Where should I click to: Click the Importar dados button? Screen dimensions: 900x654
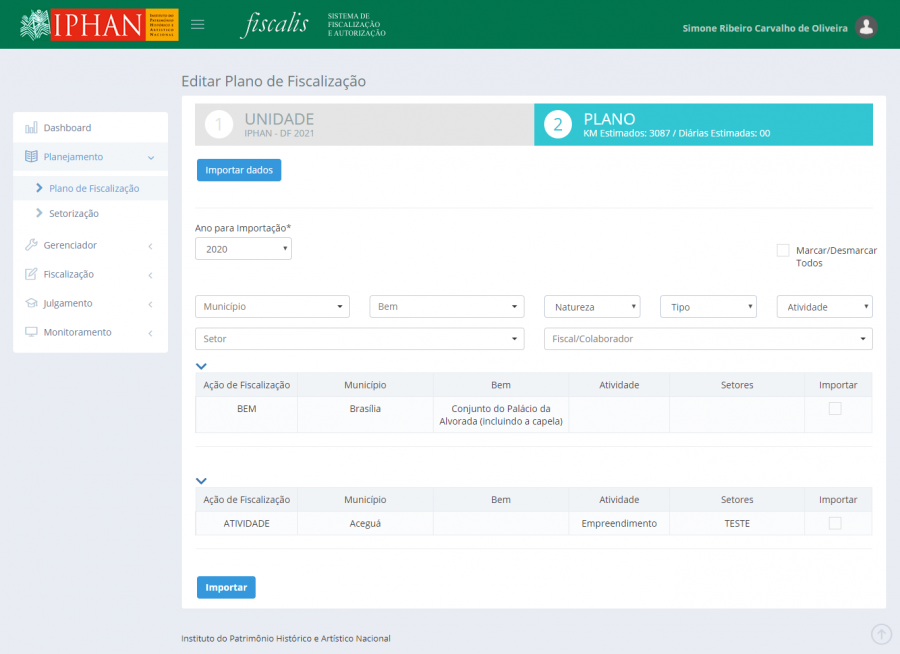point(239,170)
